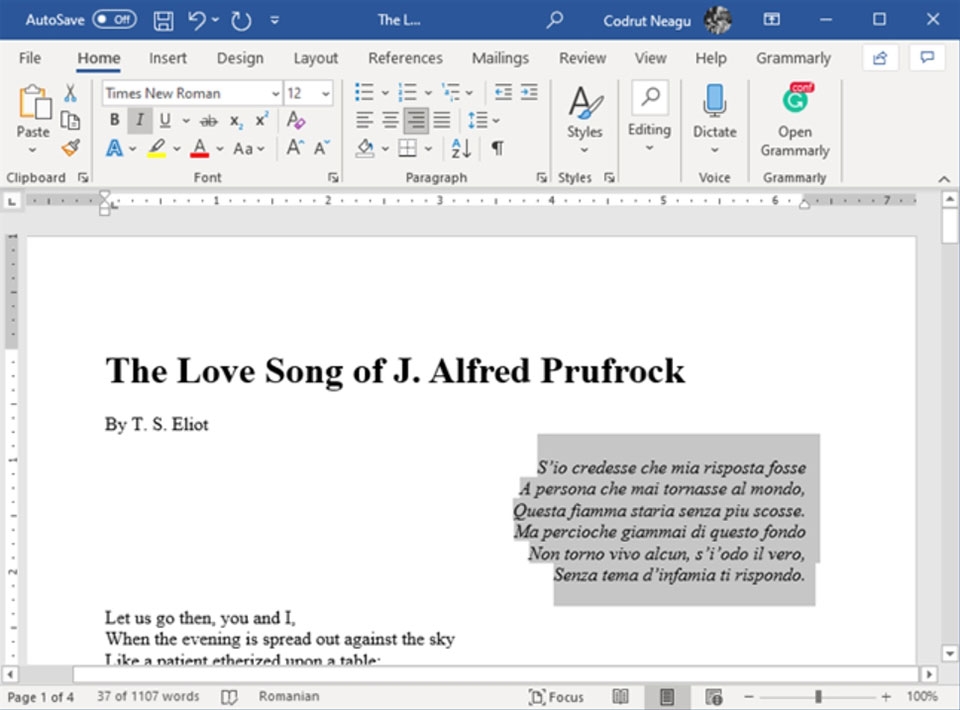Apply red font color
960x710 pixels.
tap(200, 148)
